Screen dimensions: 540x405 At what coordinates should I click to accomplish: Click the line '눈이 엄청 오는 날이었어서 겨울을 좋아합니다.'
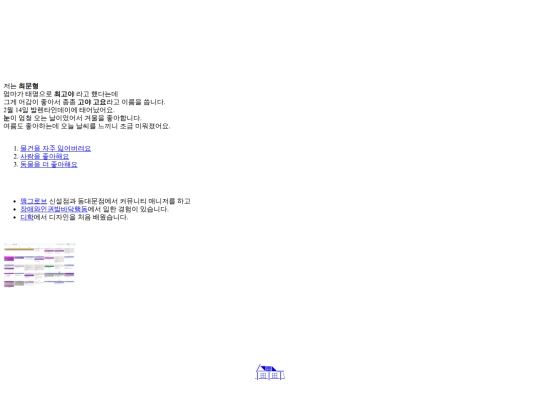[73, 118]
